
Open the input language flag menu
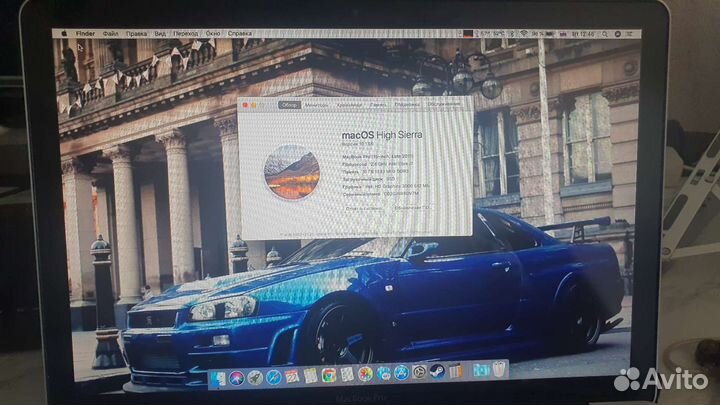pos(563,34)
